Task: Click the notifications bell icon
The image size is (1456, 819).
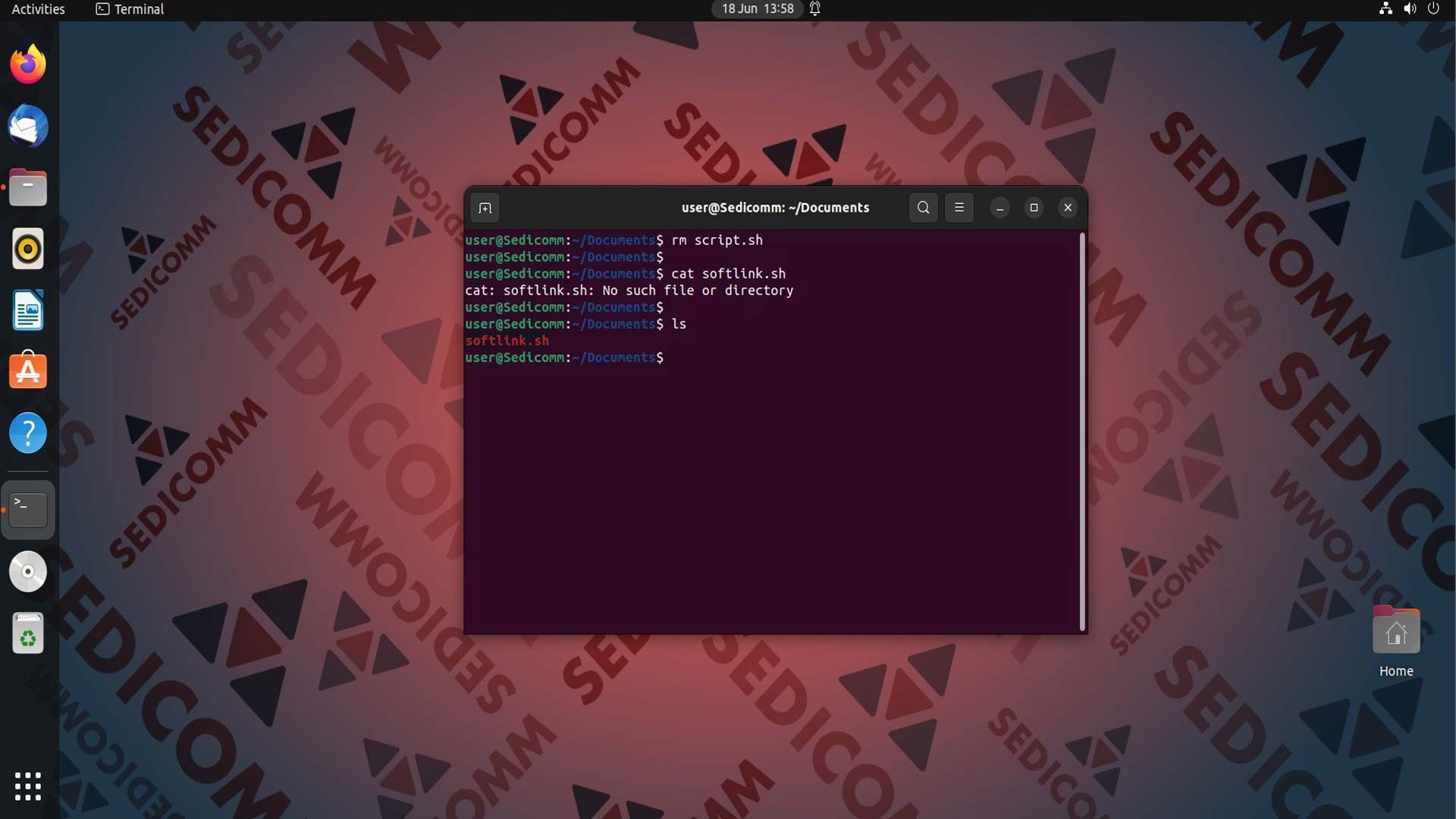Action: [x=815, y=9]
